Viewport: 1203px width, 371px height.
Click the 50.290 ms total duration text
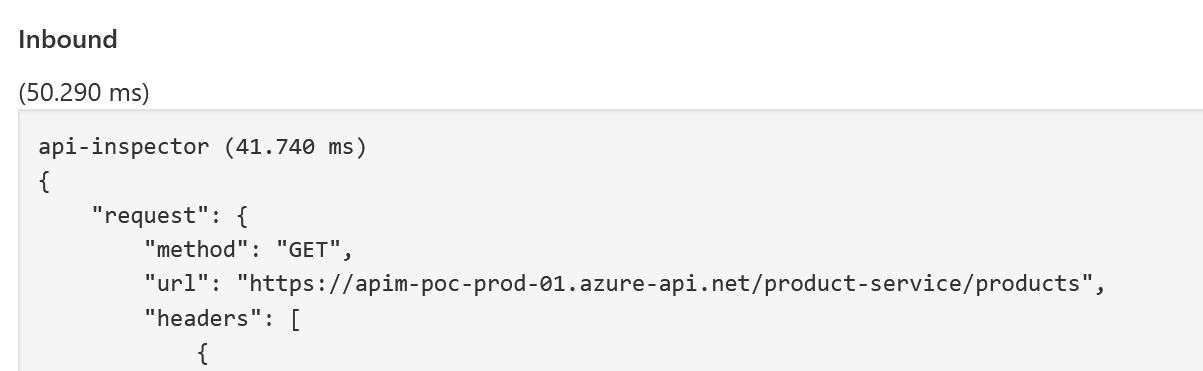pyautogui.click(x=84, y=93)
